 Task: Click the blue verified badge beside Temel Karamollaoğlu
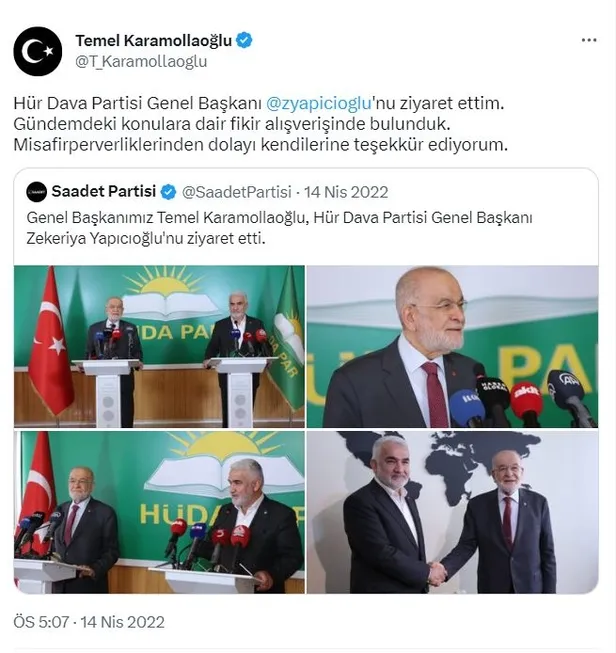click(x=244, y=41)
